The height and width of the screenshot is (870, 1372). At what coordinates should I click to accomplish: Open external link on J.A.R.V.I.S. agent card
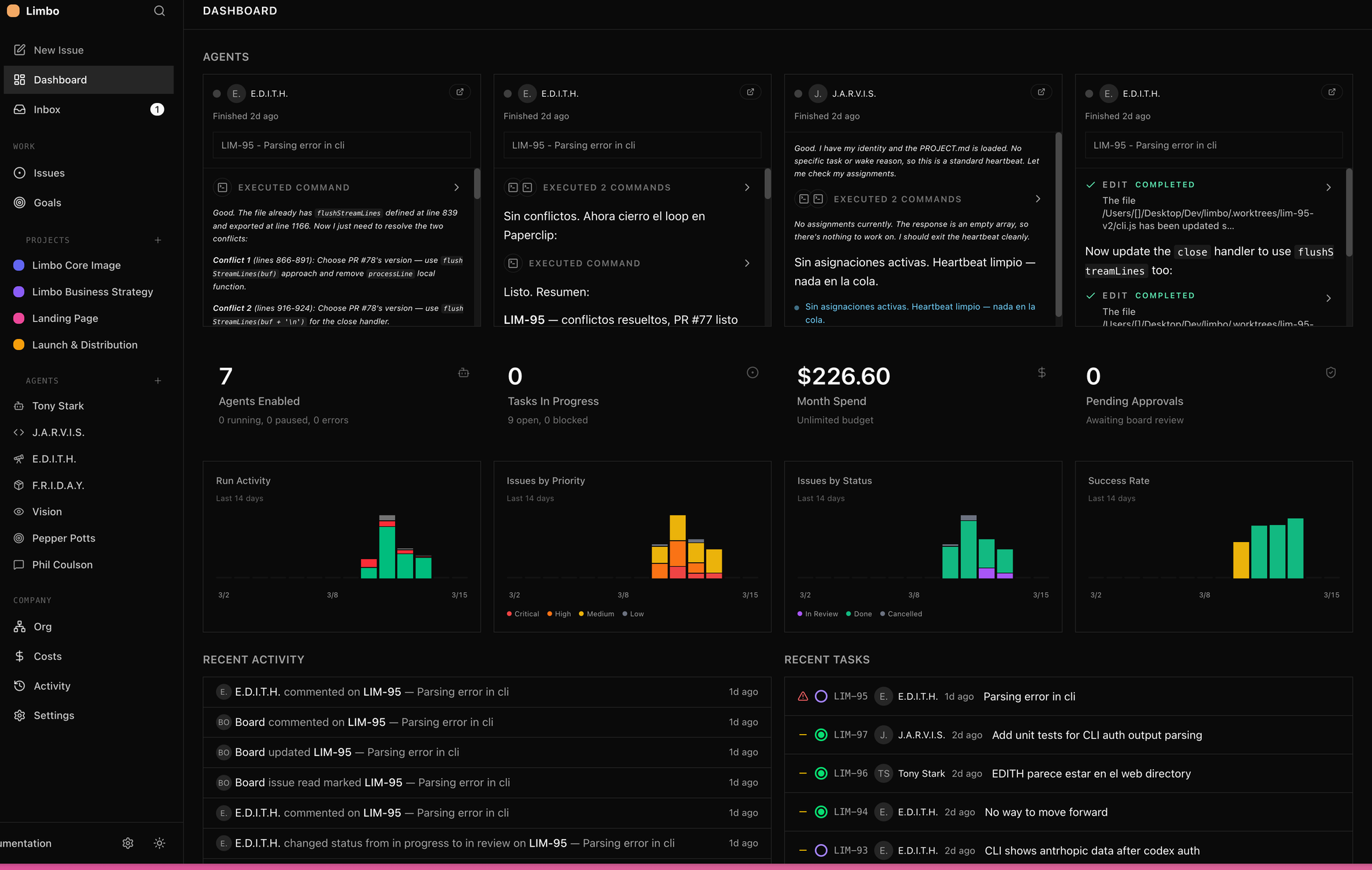[x=1041, y=92]
